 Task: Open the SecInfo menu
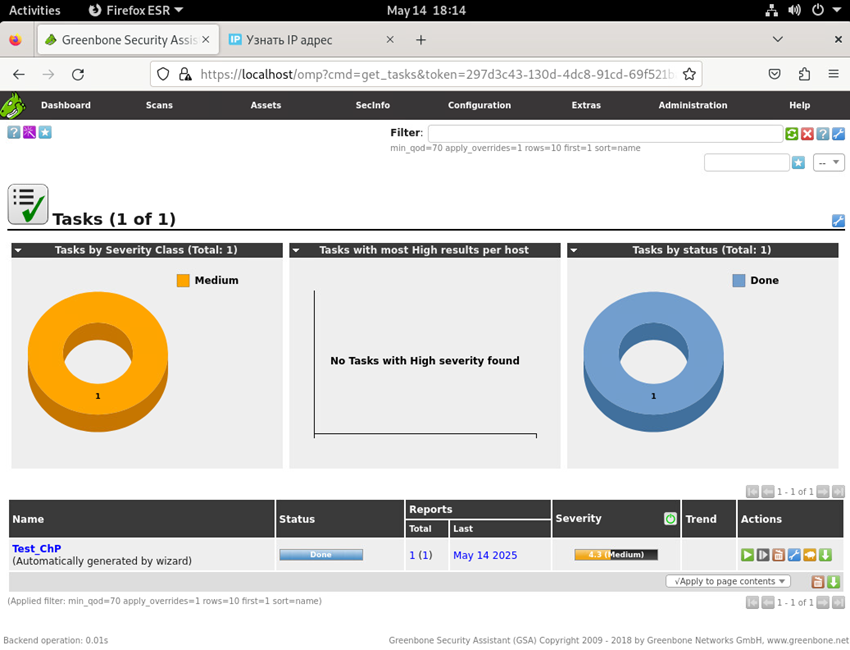point(372,105)
